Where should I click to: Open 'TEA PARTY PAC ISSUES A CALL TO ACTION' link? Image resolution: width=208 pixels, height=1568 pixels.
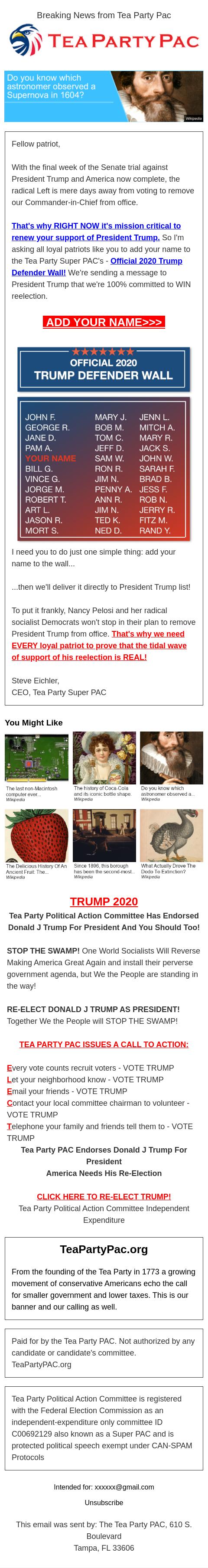tap(104, 1045)
